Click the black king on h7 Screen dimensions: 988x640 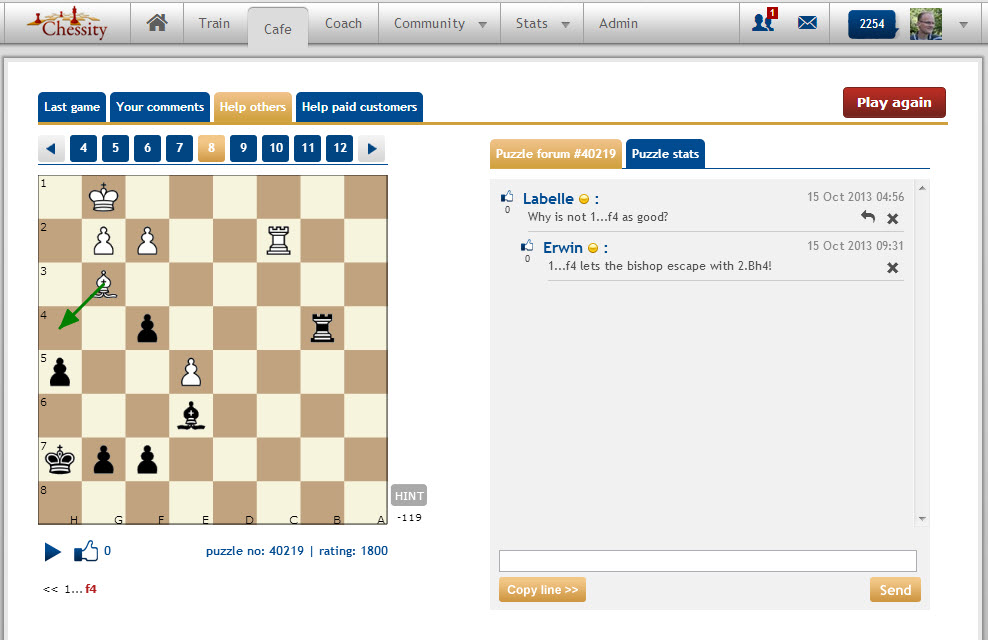(x=60, y=459)
